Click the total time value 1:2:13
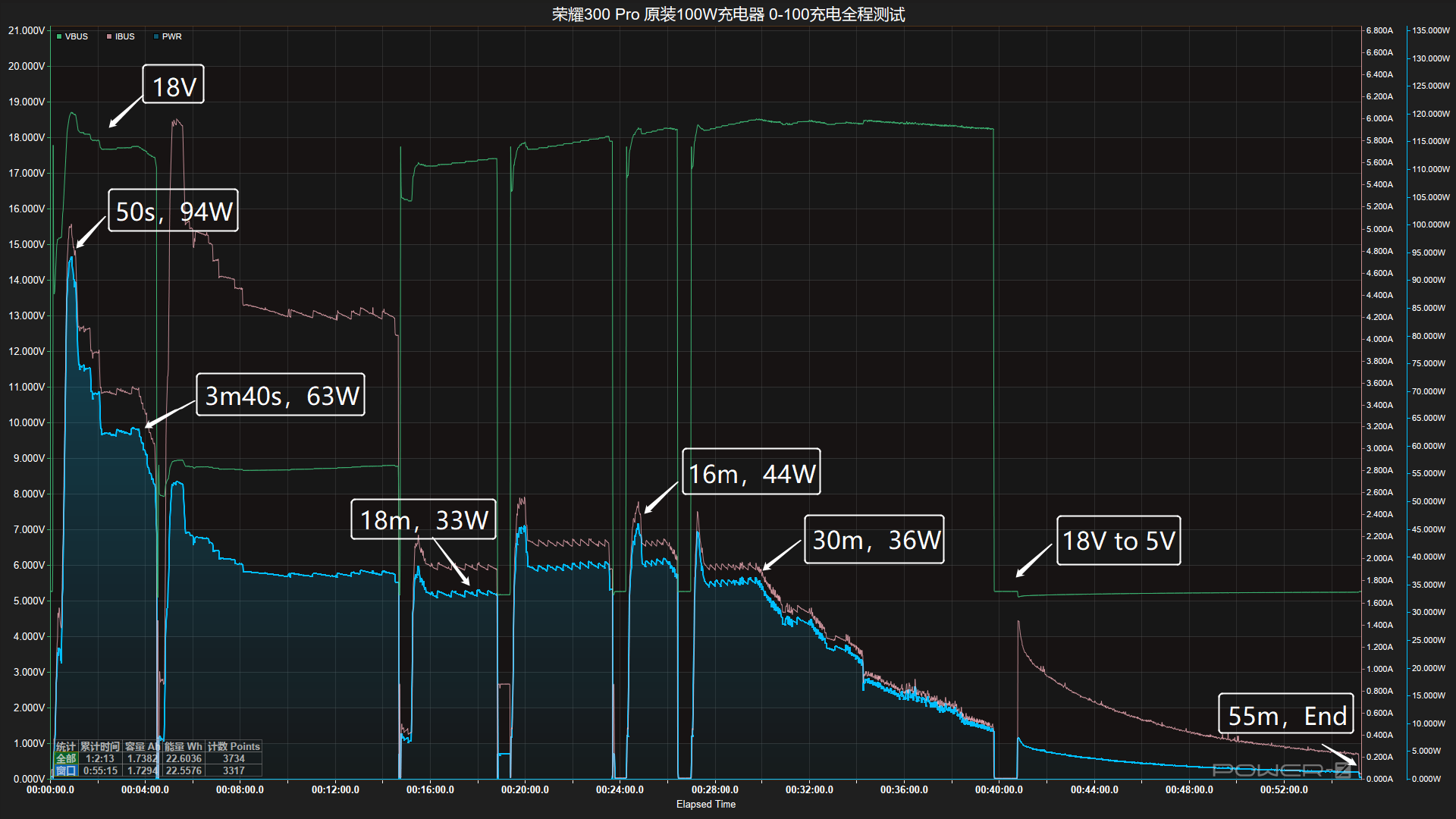Image resolution: width=1456 pixels, height=819 pixels. [x=100, y=758]
